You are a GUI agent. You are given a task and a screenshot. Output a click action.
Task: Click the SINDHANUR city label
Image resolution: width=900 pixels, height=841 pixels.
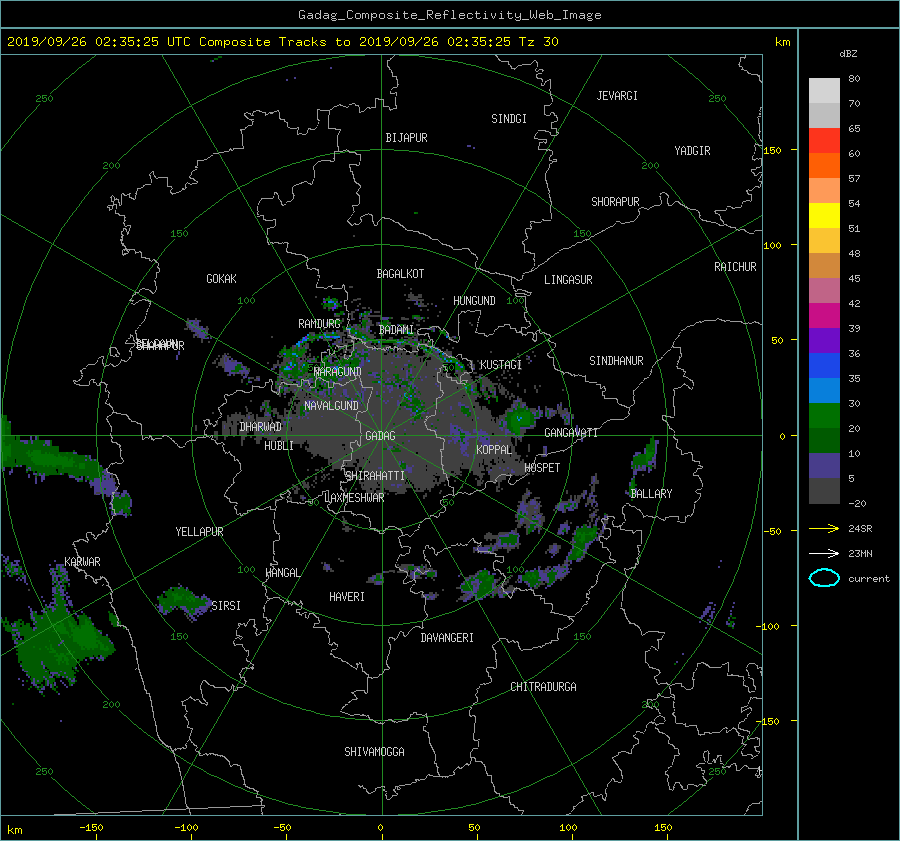click(616, 361)
